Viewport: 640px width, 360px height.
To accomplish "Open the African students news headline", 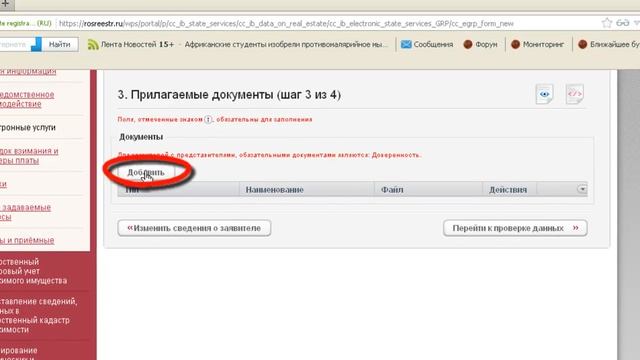I will (286, 44).
